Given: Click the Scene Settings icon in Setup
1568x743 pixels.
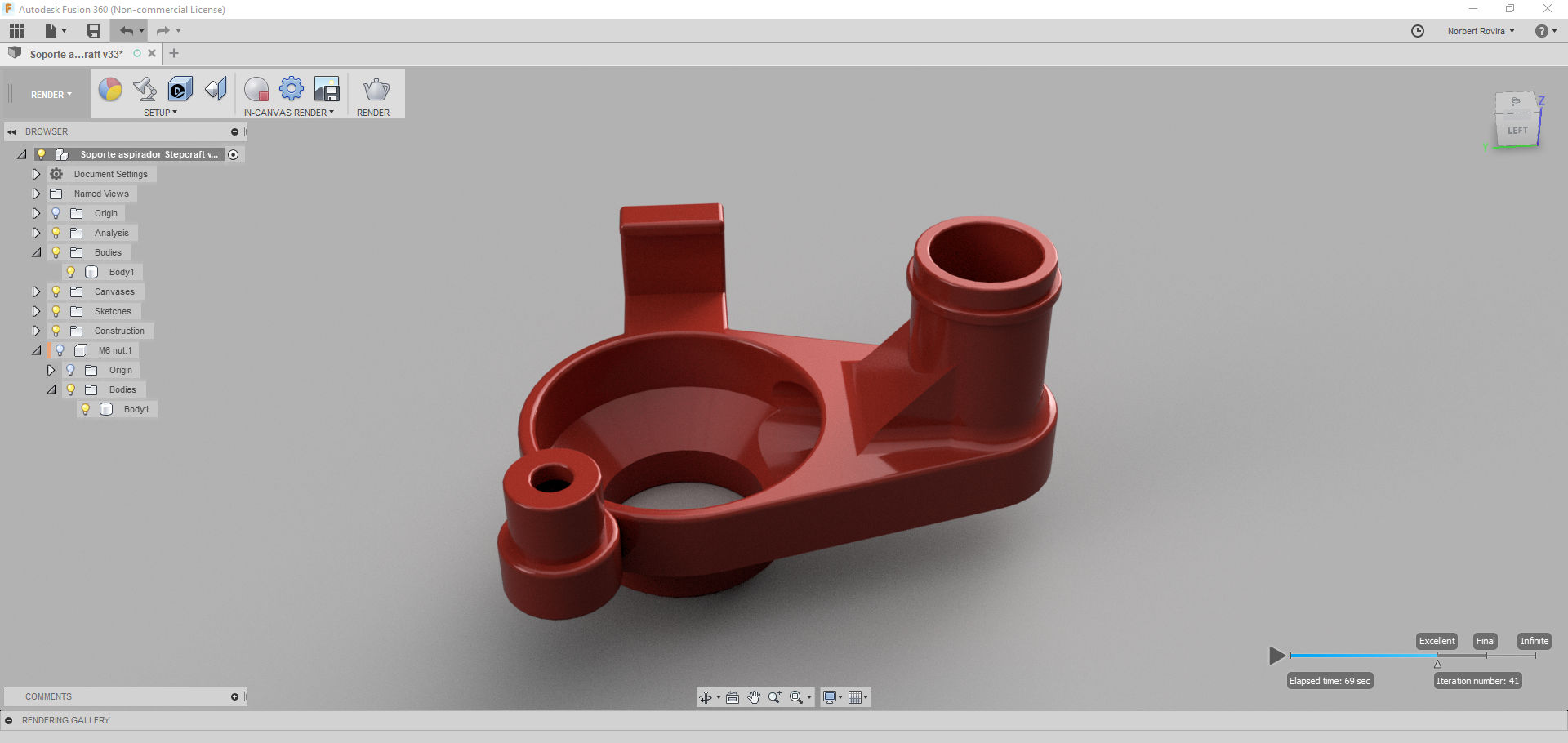Looking at the screenshot, I should (x=145, y=89).
